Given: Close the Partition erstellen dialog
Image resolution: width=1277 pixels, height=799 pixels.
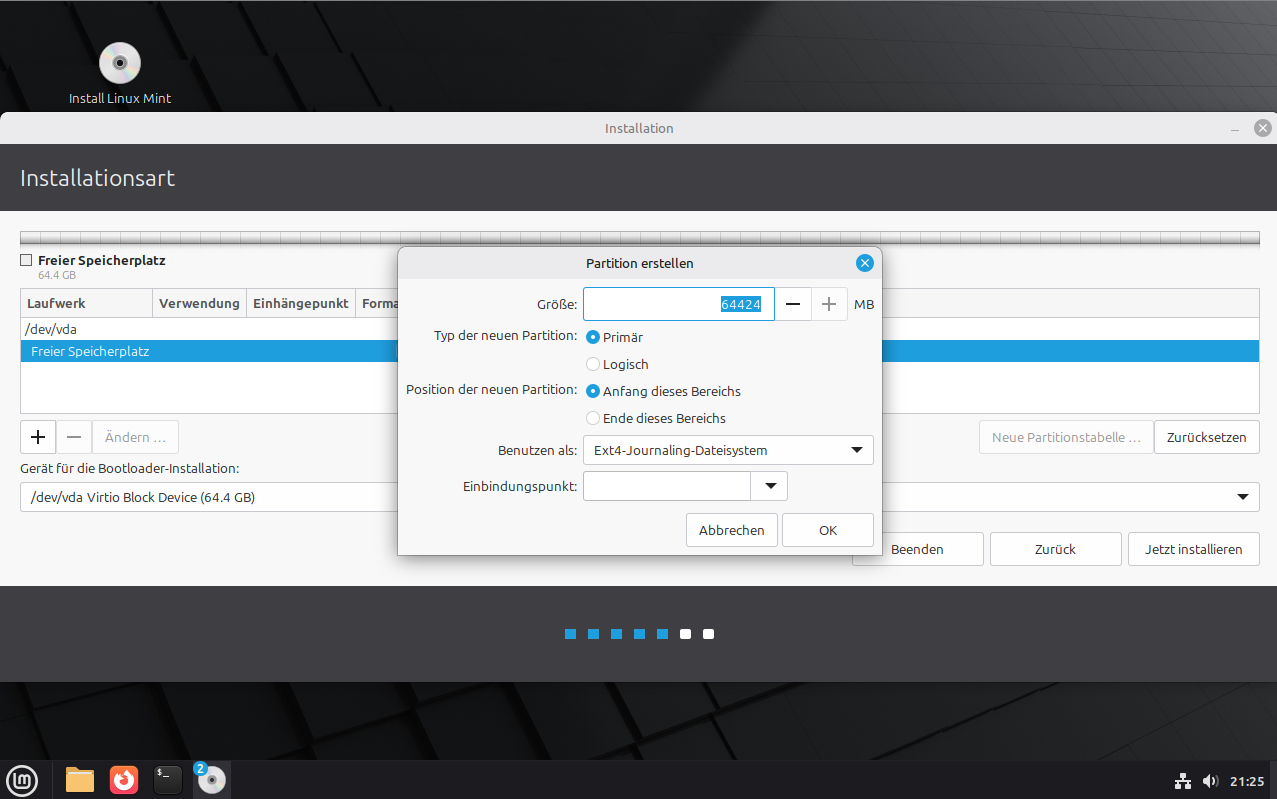Looking at the screenshot, I should click(864, 263).
